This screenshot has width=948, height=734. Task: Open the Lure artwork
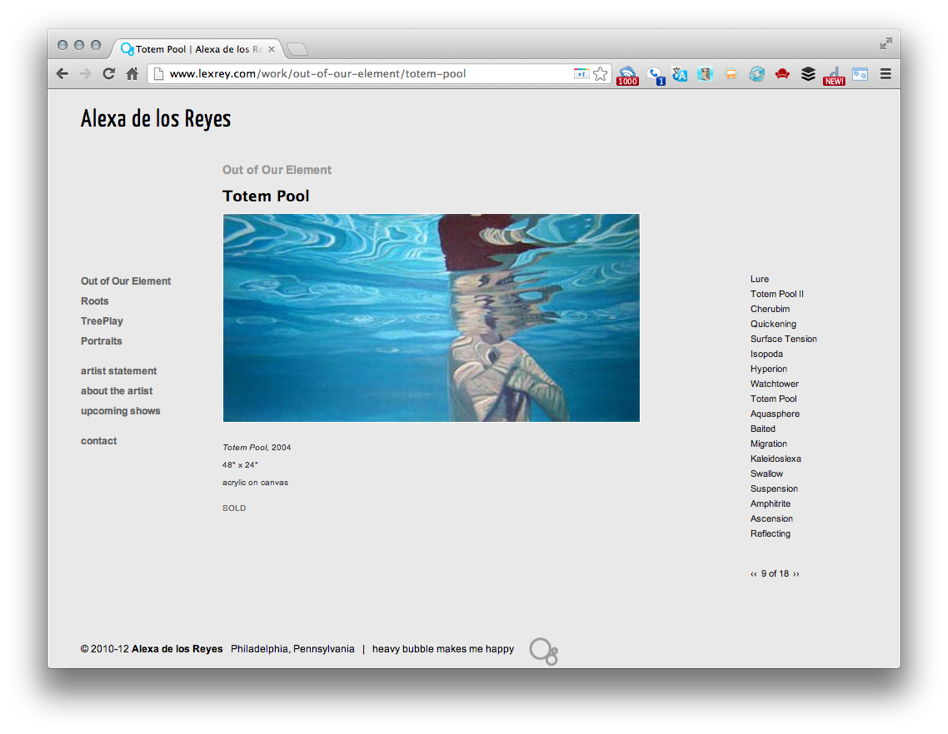pos(759,279)
